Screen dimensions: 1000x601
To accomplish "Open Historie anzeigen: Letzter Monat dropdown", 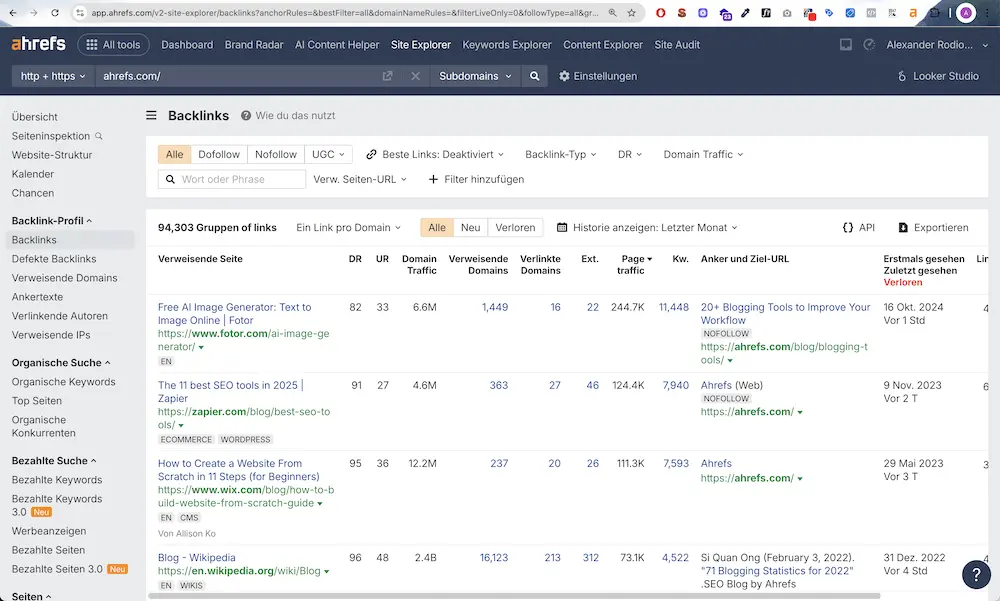I will tap(647, 228).
